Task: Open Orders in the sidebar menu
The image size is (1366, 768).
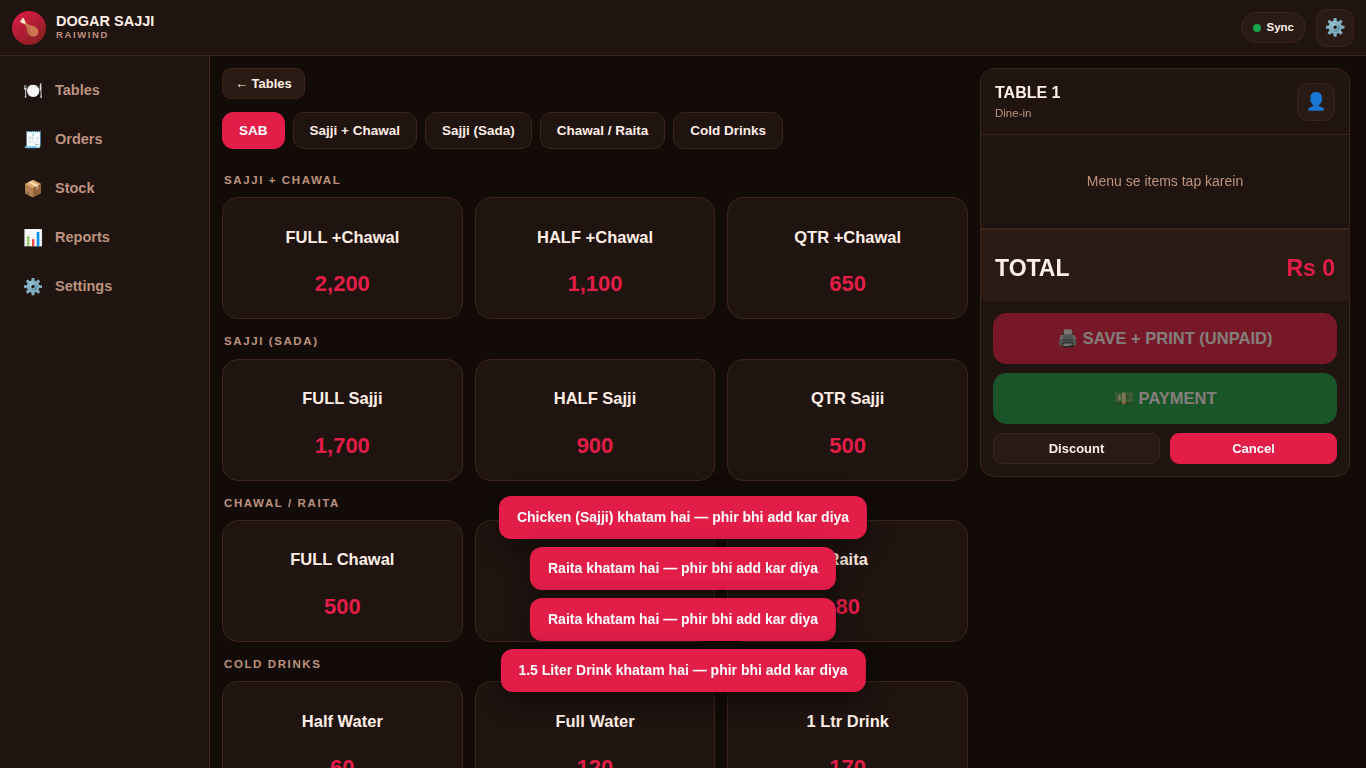Action: click(105, 139)
